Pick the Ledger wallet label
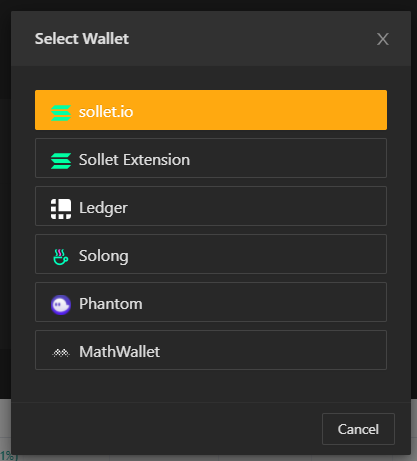 click(103, 208)
